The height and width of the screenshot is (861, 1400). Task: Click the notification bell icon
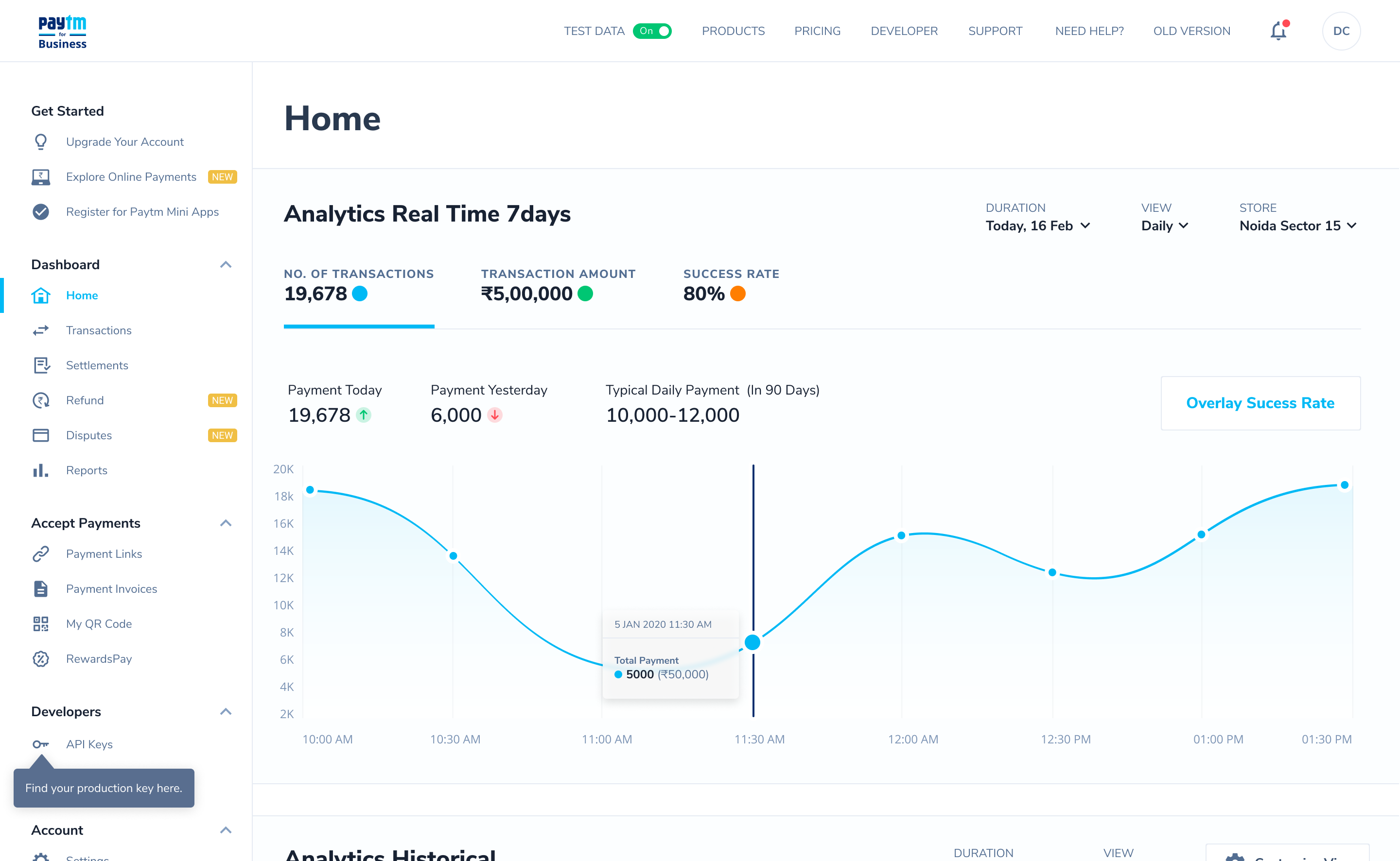click(1278, 31)
